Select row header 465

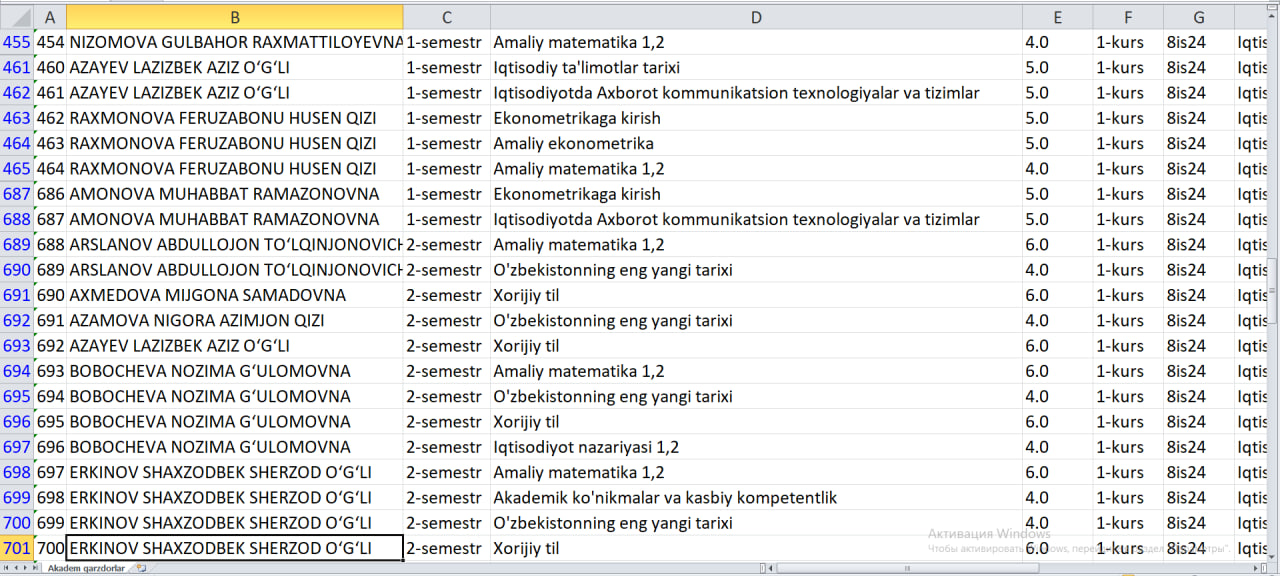(x=16, y=169)
